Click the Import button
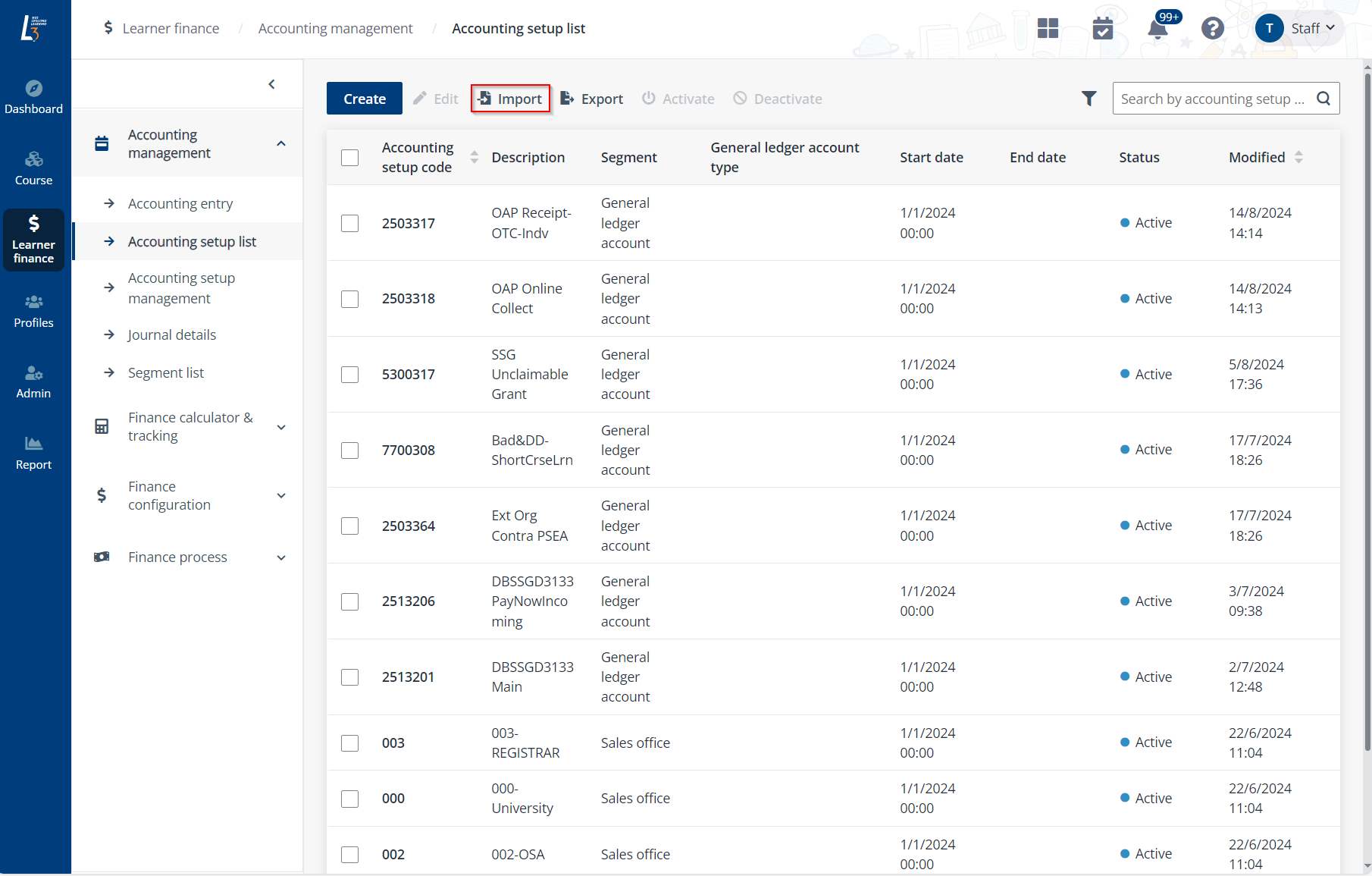 click(x=510, y=99)
